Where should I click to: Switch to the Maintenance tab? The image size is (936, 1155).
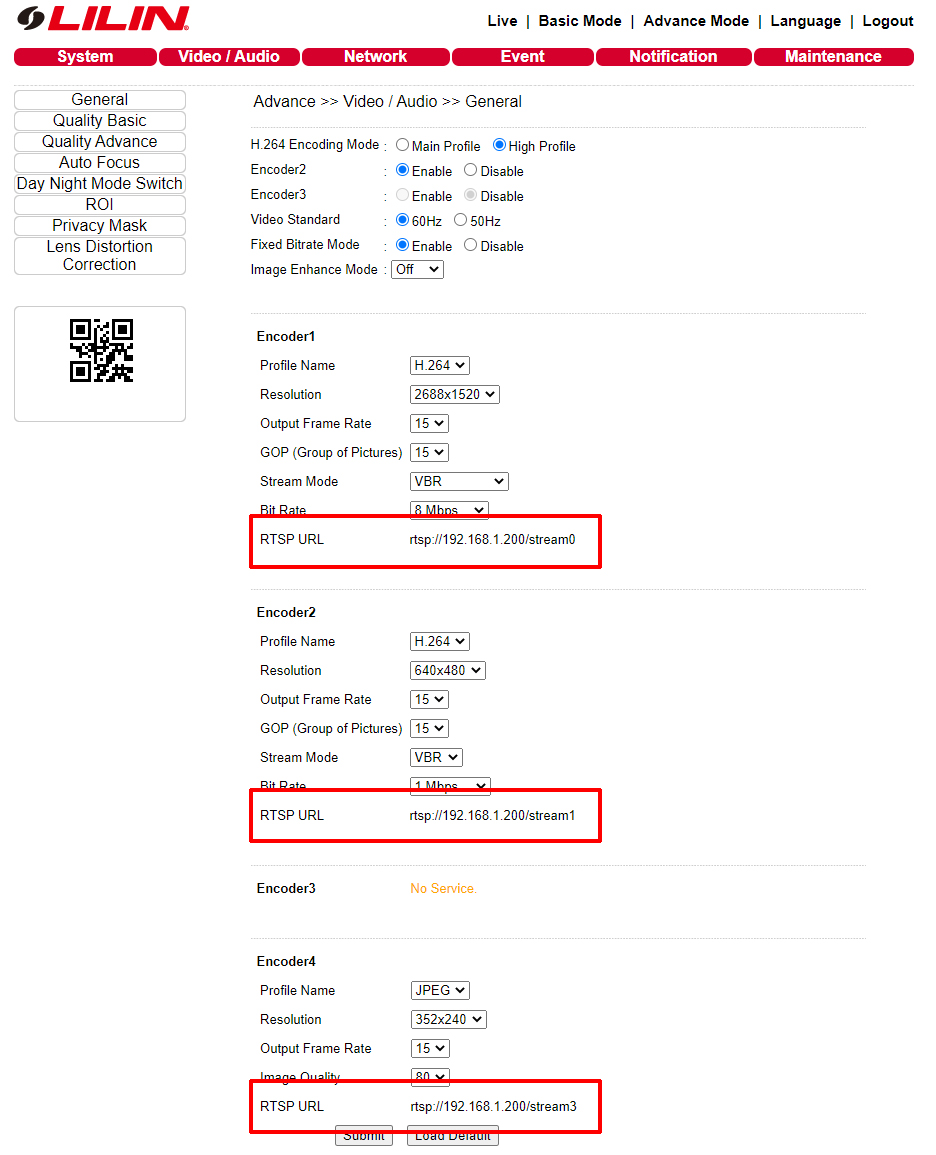point(834,57)
